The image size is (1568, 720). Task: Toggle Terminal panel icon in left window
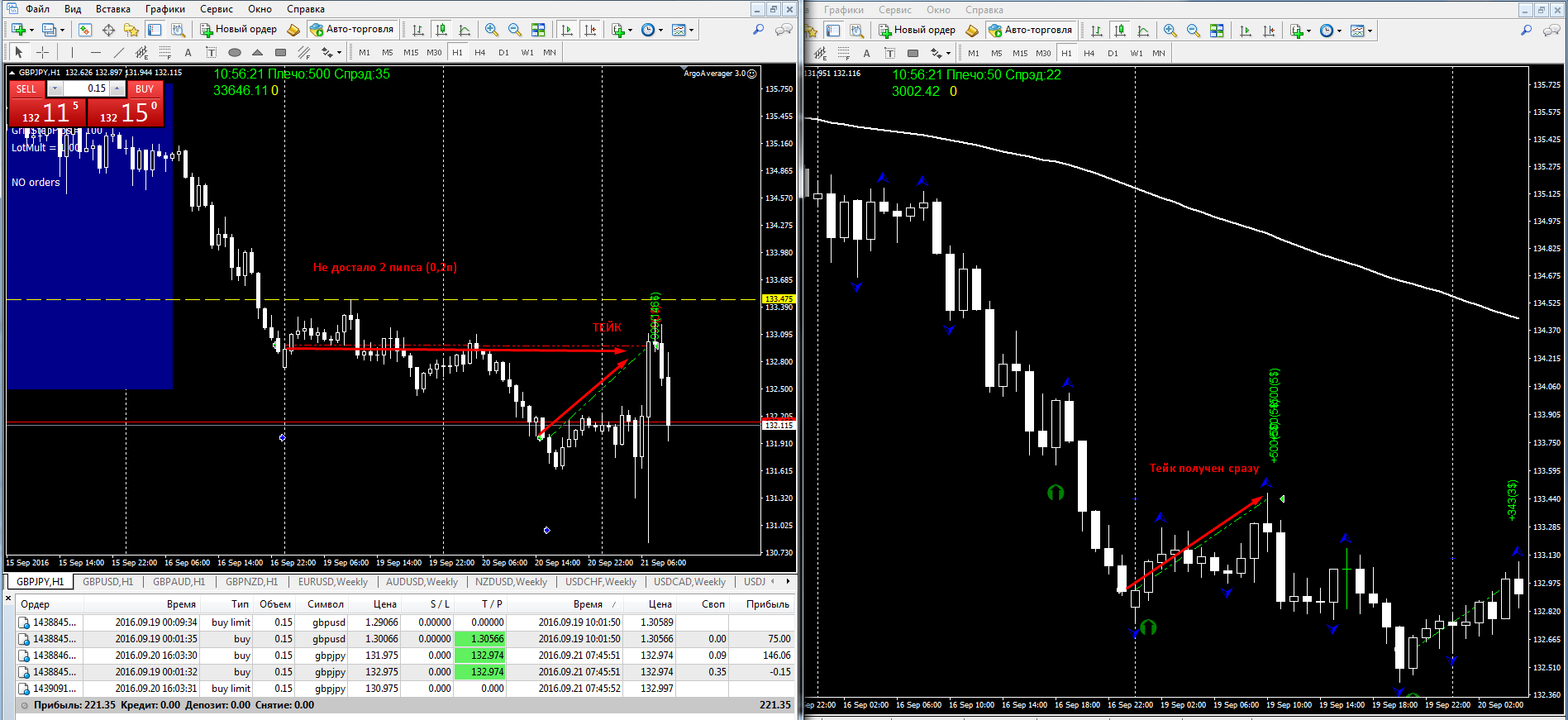[155, 30]
